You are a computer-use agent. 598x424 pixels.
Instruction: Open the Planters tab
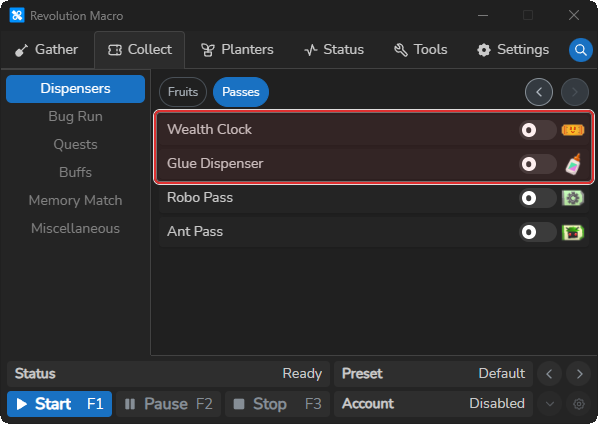click(237, 50)
